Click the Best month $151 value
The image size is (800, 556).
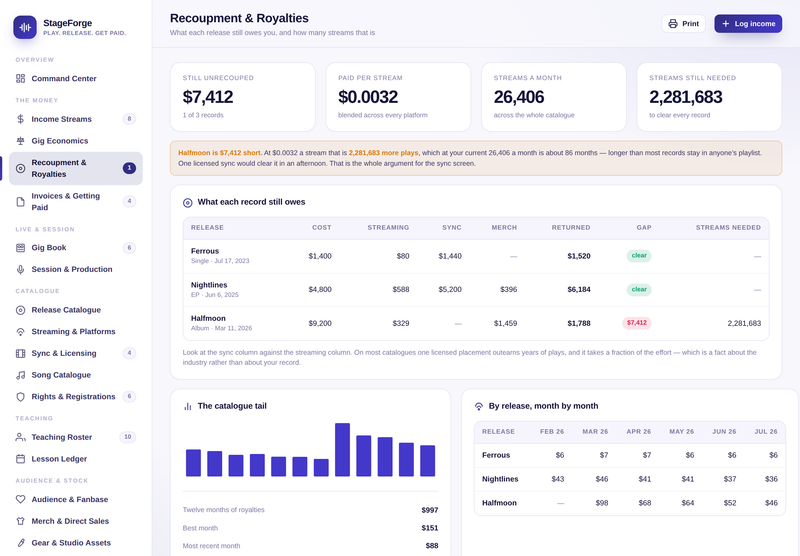(430, 528)
